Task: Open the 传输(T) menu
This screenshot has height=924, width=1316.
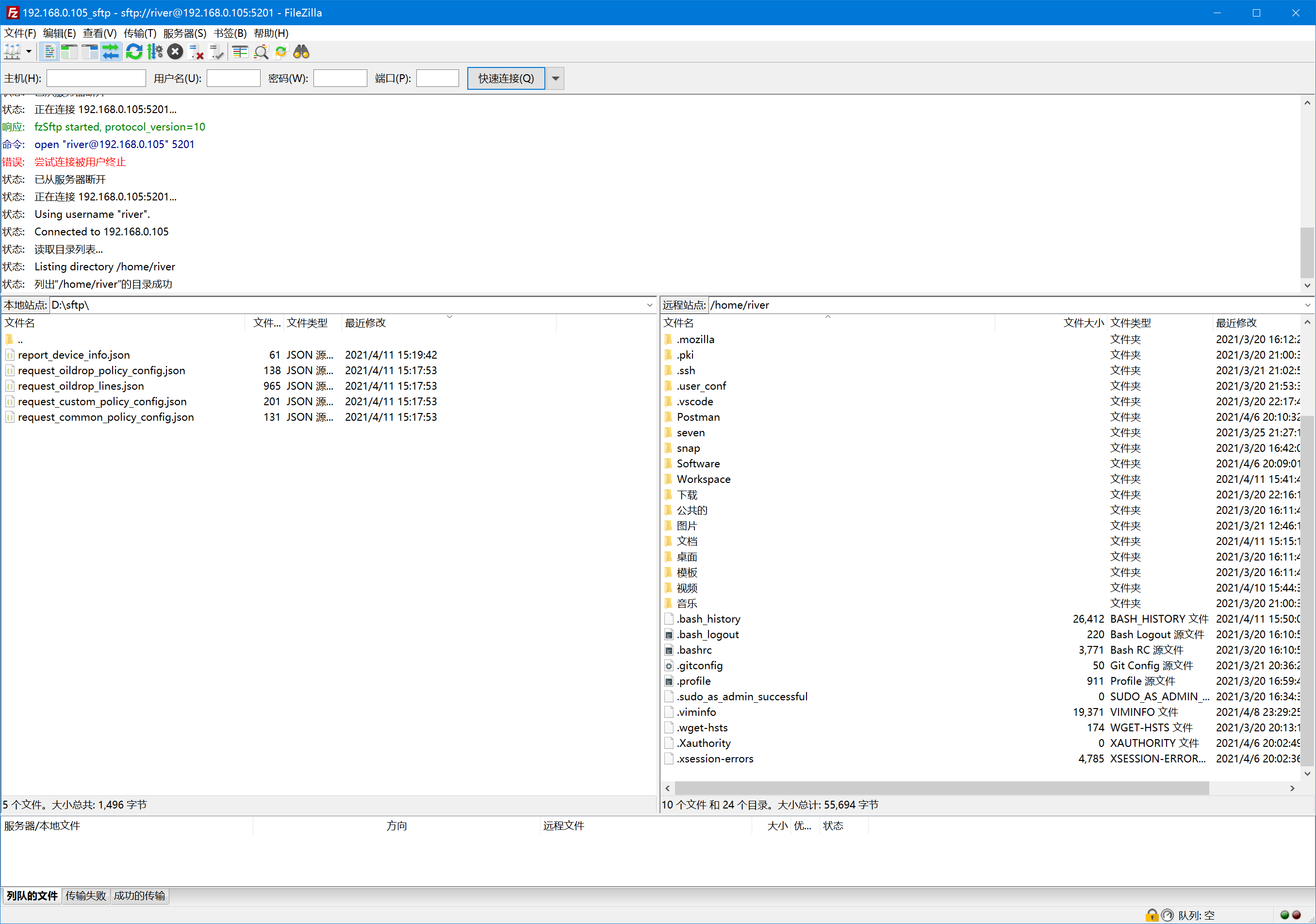Action: (x=140, y=33)
